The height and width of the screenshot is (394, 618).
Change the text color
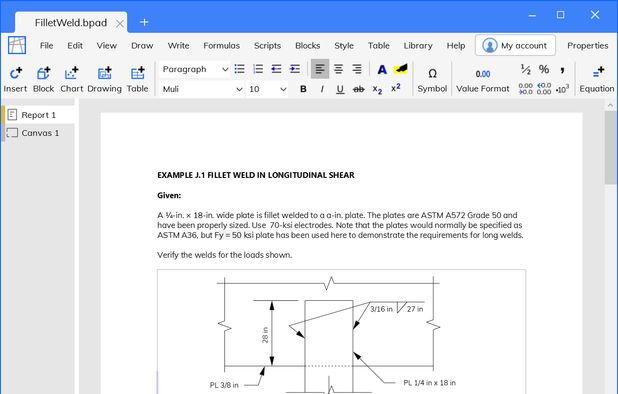pos(382,70)
